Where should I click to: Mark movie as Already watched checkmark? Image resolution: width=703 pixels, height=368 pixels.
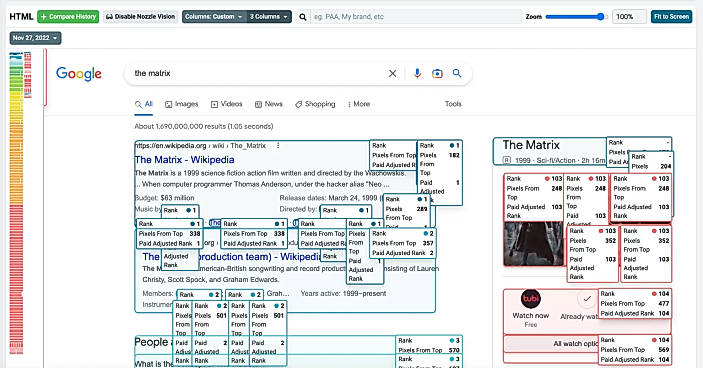pyautogui.click(x=587, y=299)
